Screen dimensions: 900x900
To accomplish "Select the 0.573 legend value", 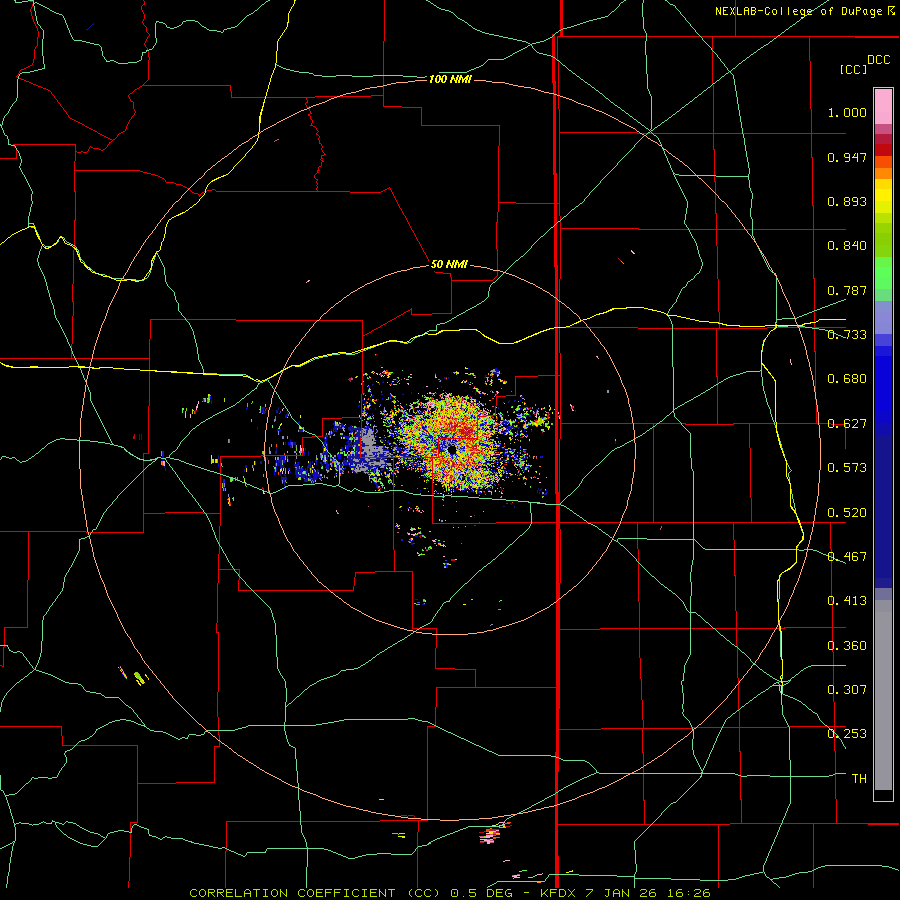I will point(847,468).
